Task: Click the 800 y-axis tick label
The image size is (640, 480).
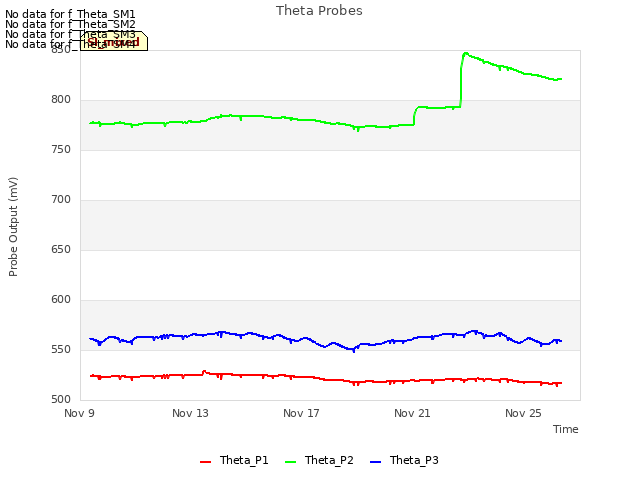Action: point(61,100)
